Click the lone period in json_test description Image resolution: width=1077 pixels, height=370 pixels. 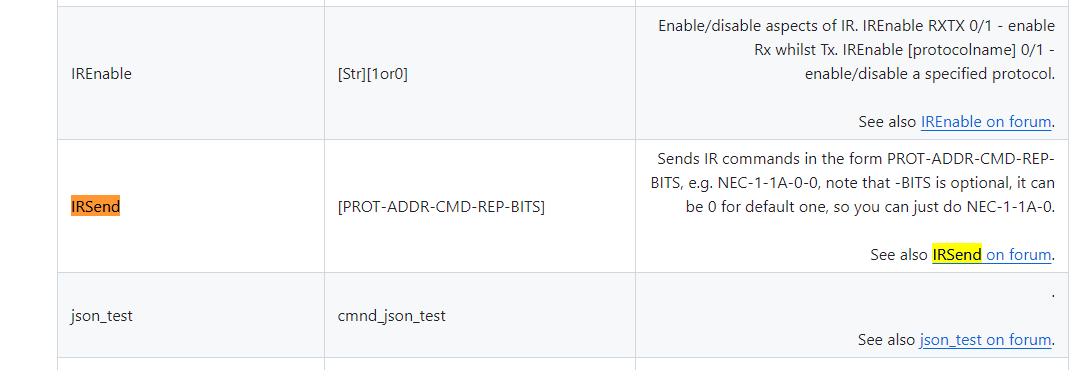click(1053, 295)
